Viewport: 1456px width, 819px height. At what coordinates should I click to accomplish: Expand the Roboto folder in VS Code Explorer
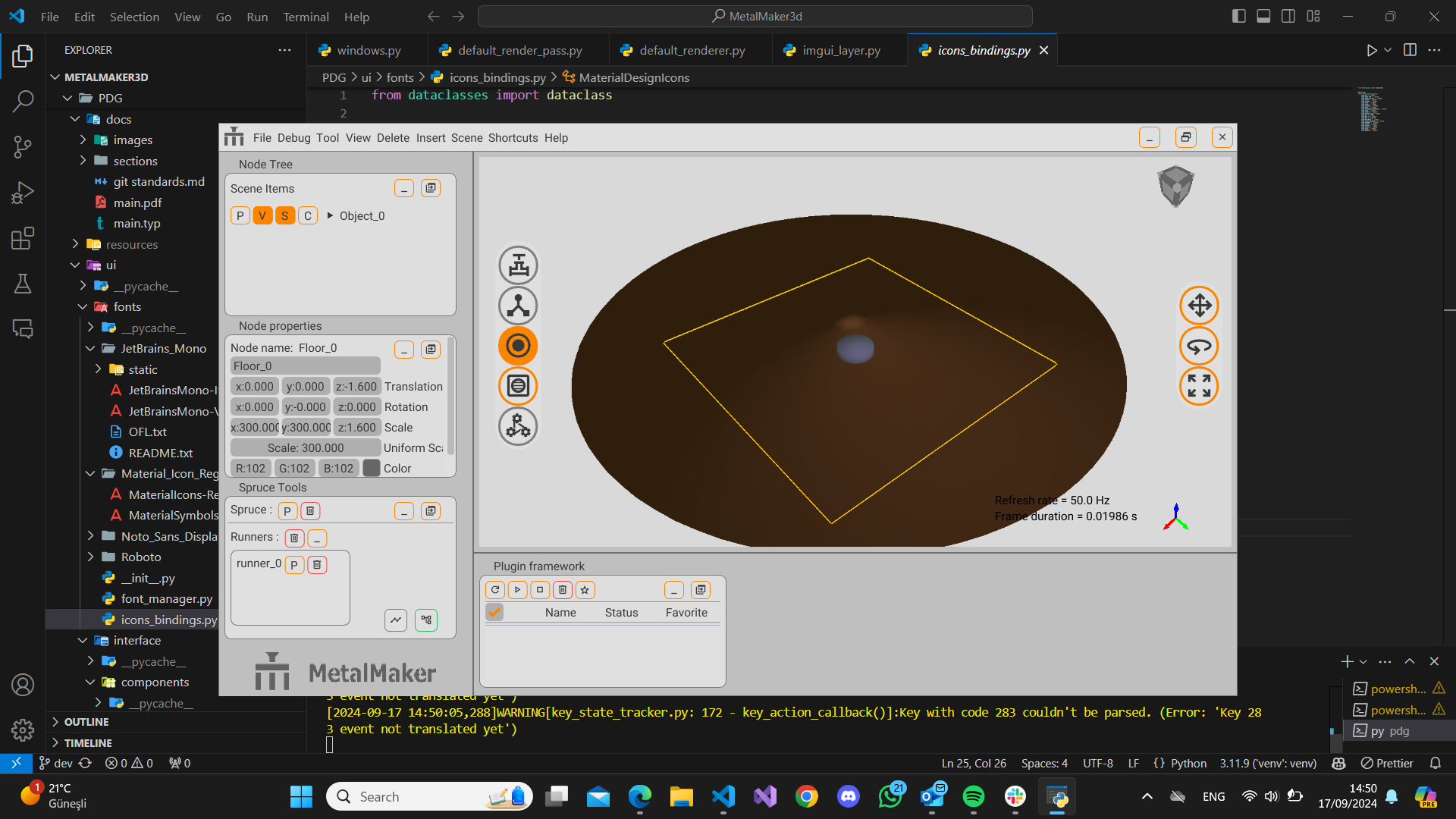pyautogui.click(x=90, y=557)
